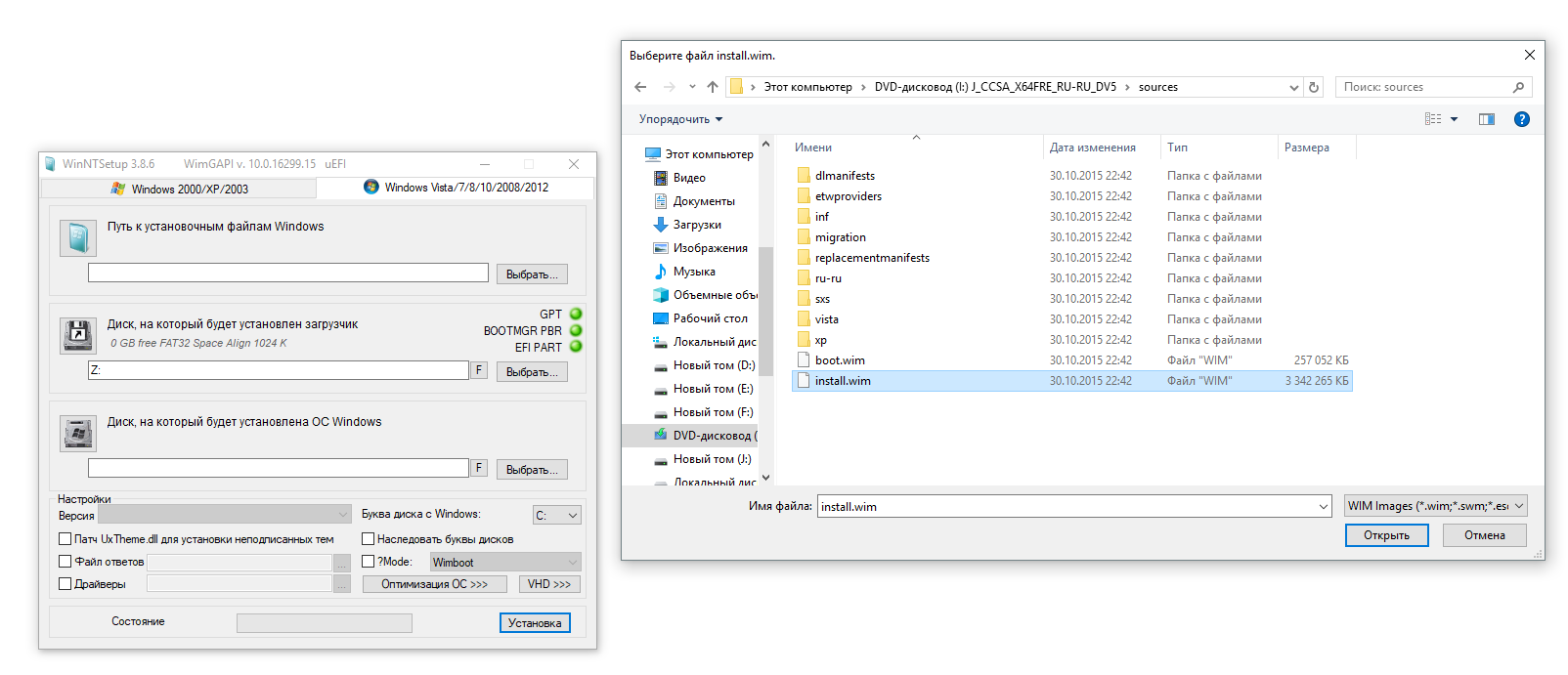The height and width of the screenshot is (675, 1568).
Task: Select Рабочий стол in the navigation pane
Action: click(710, 318)
